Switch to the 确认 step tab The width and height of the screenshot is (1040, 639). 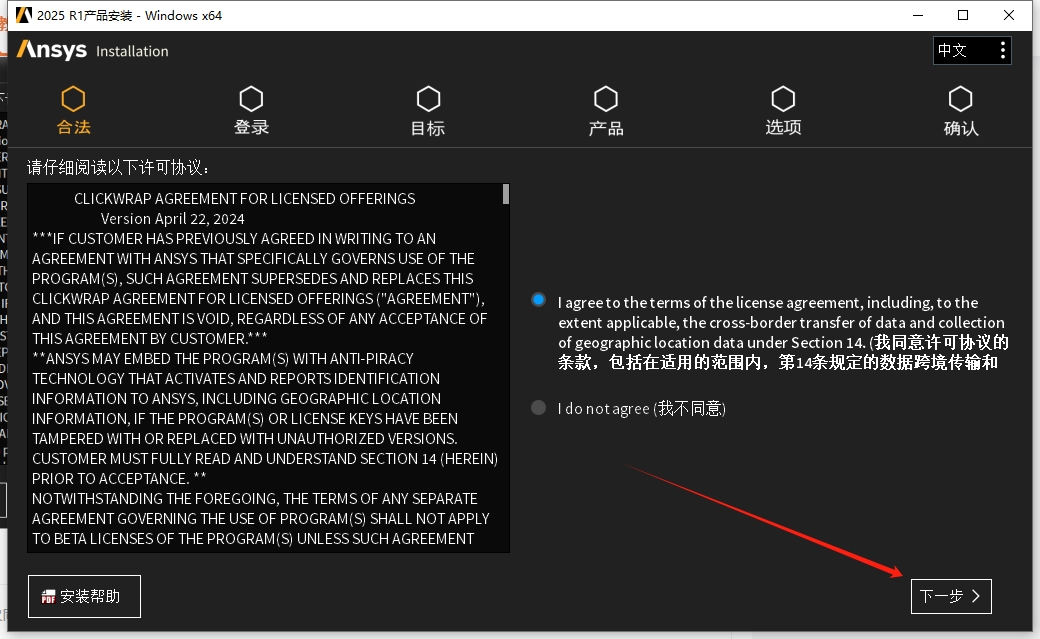[960, 97]
